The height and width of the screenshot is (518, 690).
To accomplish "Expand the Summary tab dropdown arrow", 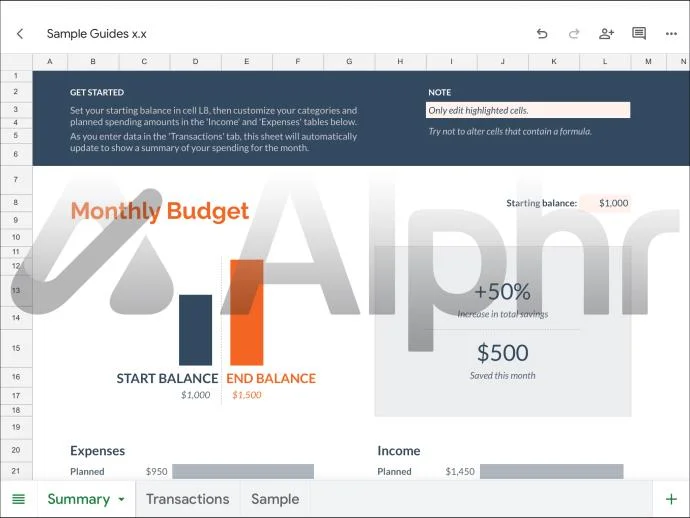I will point(121,500).
